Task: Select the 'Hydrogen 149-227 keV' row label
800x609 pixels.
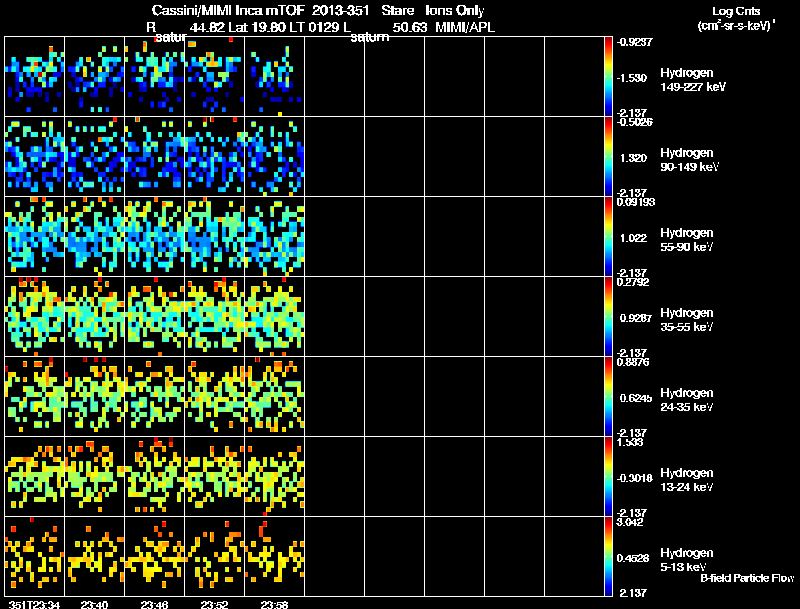Action: (692, 80)
